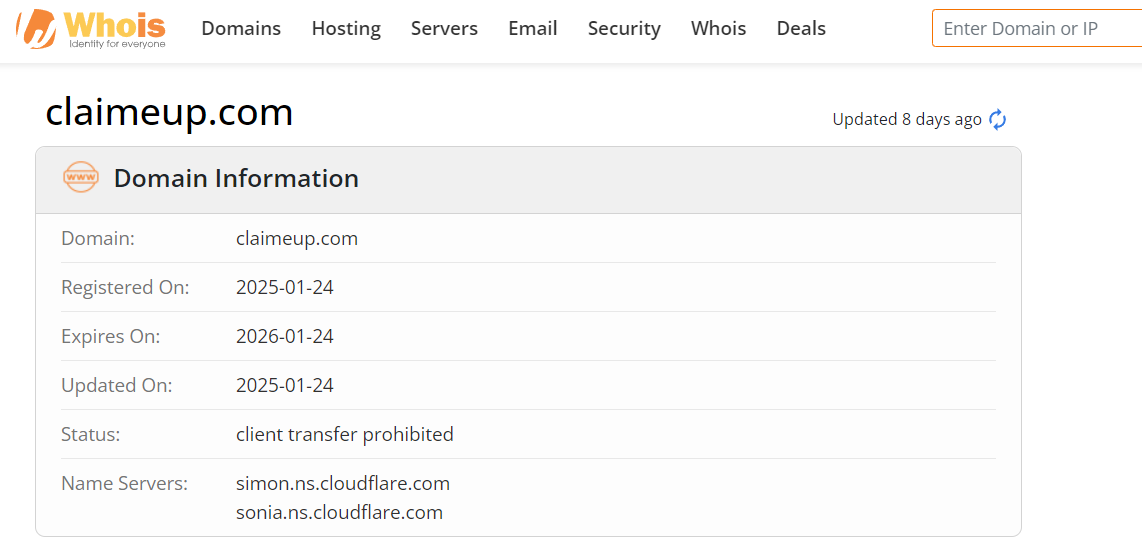Click the Domain Information panel title
The width and height of the screenshot is (1142, 548).
coord(236,179)
